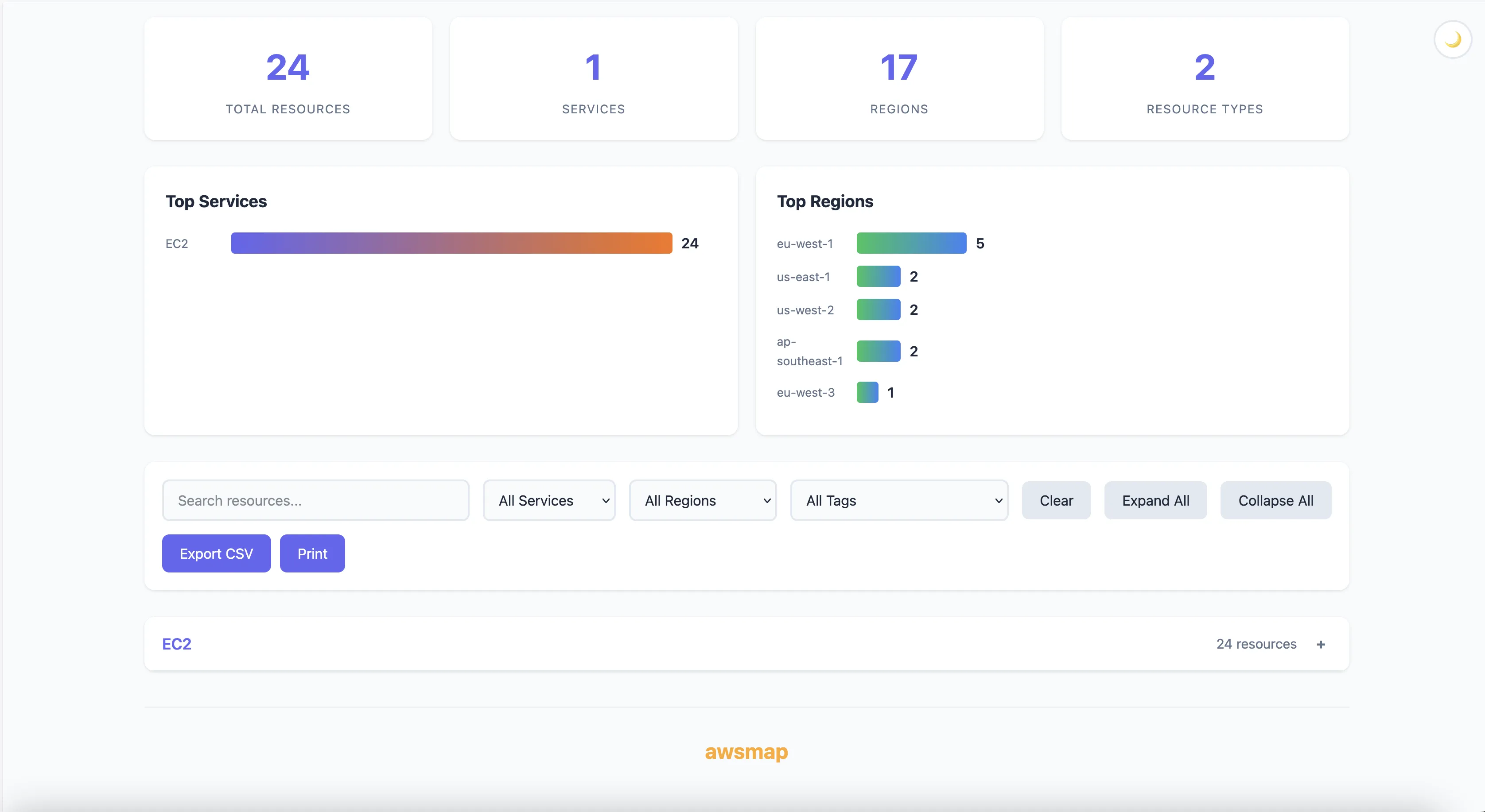Click the search resources input field
1485x812 pixels.
pyautogui.click(x=315, y=500)
